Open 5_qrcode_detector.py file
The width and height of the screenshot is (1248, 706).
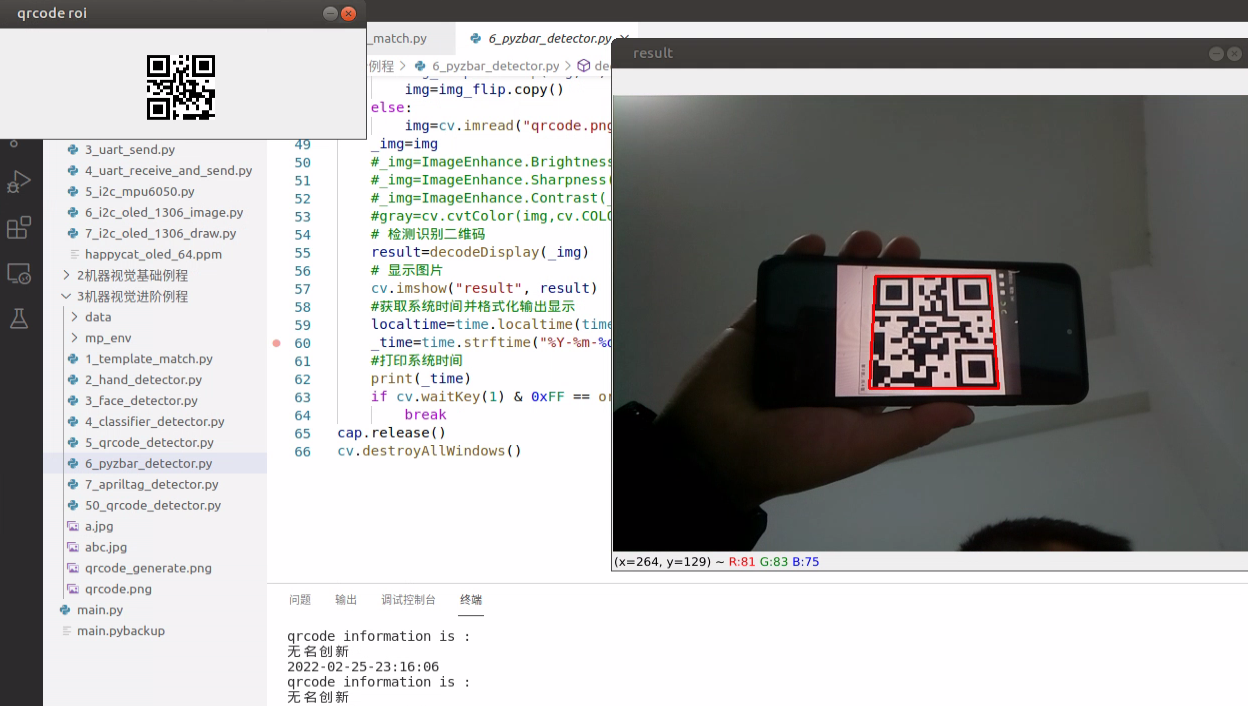click(x=149, y=443)
